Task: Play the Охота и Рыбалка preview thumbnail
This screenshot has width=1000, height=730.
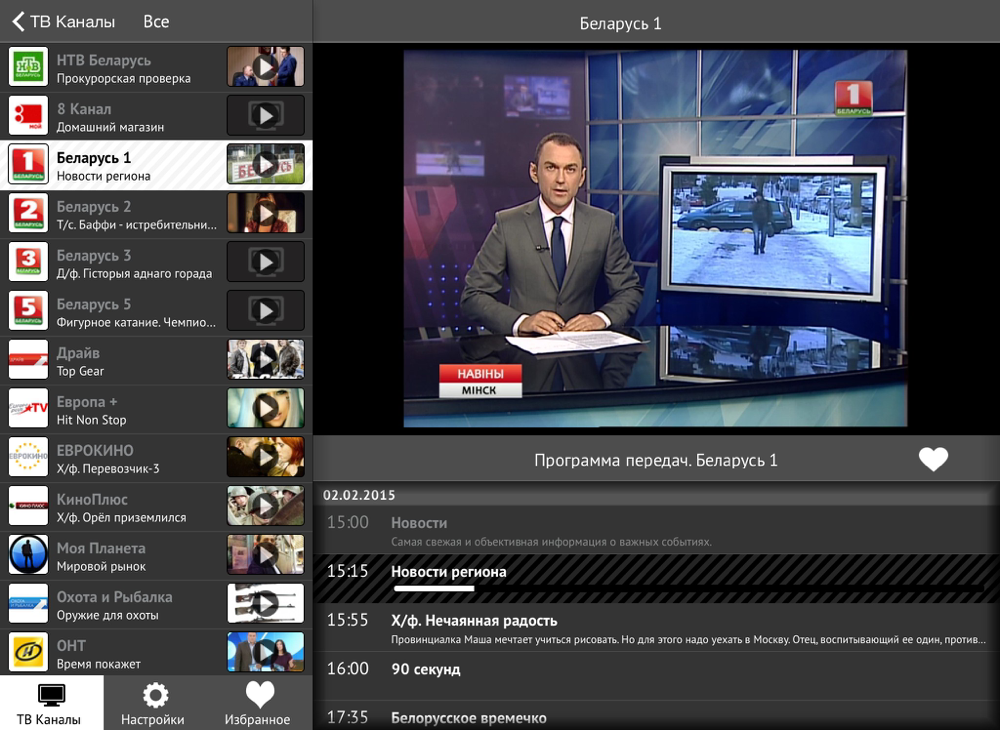Action: point(266,603)
